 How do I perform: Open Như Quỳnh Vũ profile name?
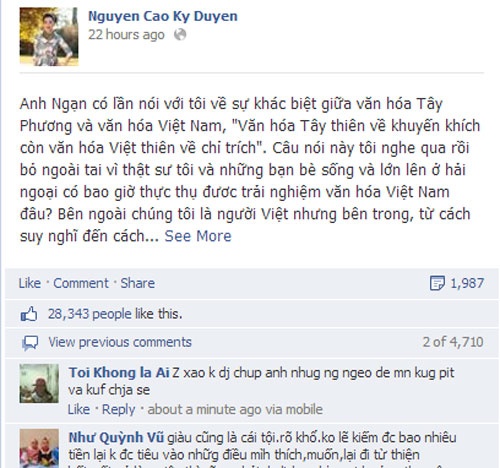click(x=116, y=438)
